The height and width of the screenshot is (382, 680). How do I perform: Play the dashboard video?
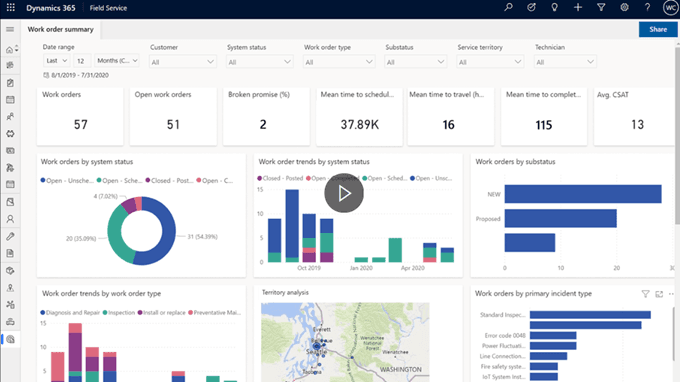click(344, 193)
